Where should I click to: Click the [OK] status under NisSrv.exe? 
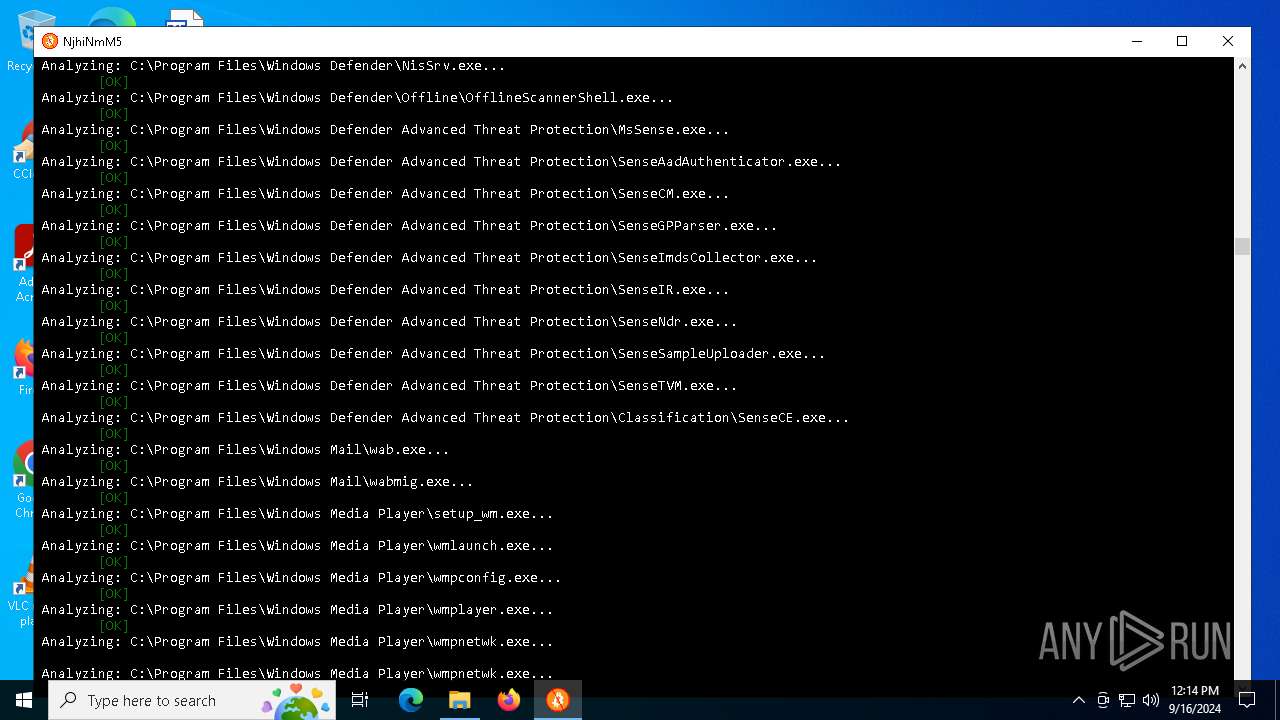point(114,82)
